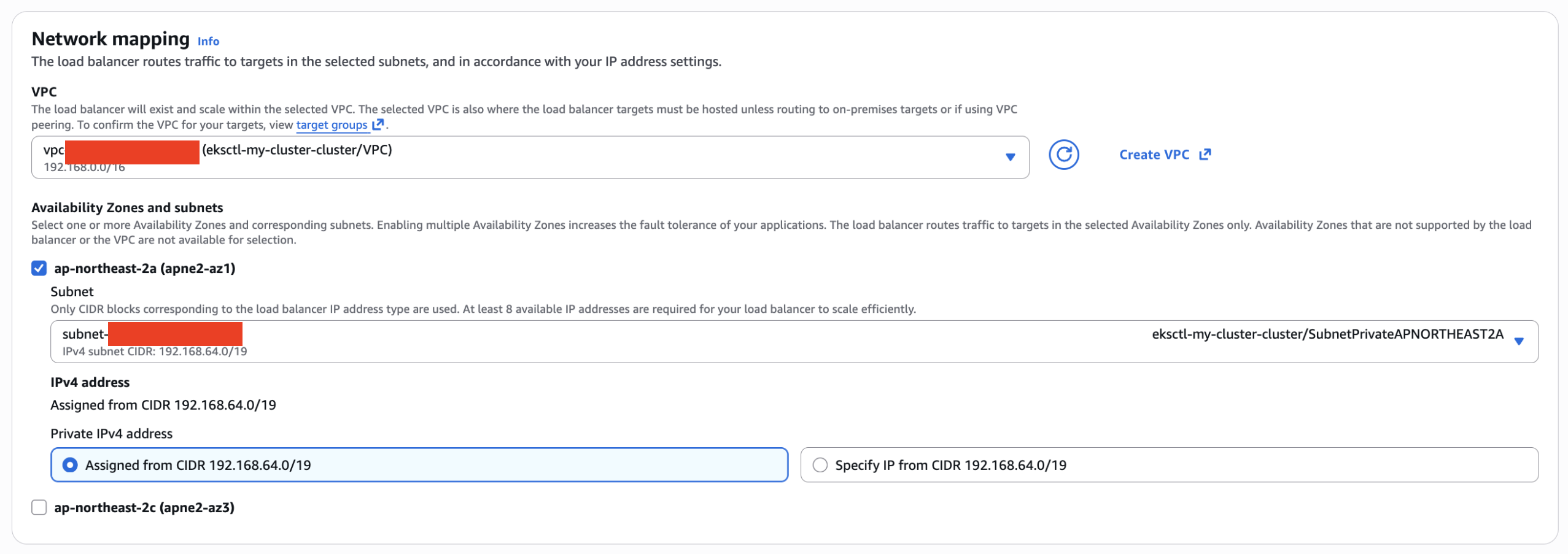Uncheck the ap-northeast-2a availability zone checkbox
Image resolution: width=1568 pixels, height=557 pixels.
point(39,269)
